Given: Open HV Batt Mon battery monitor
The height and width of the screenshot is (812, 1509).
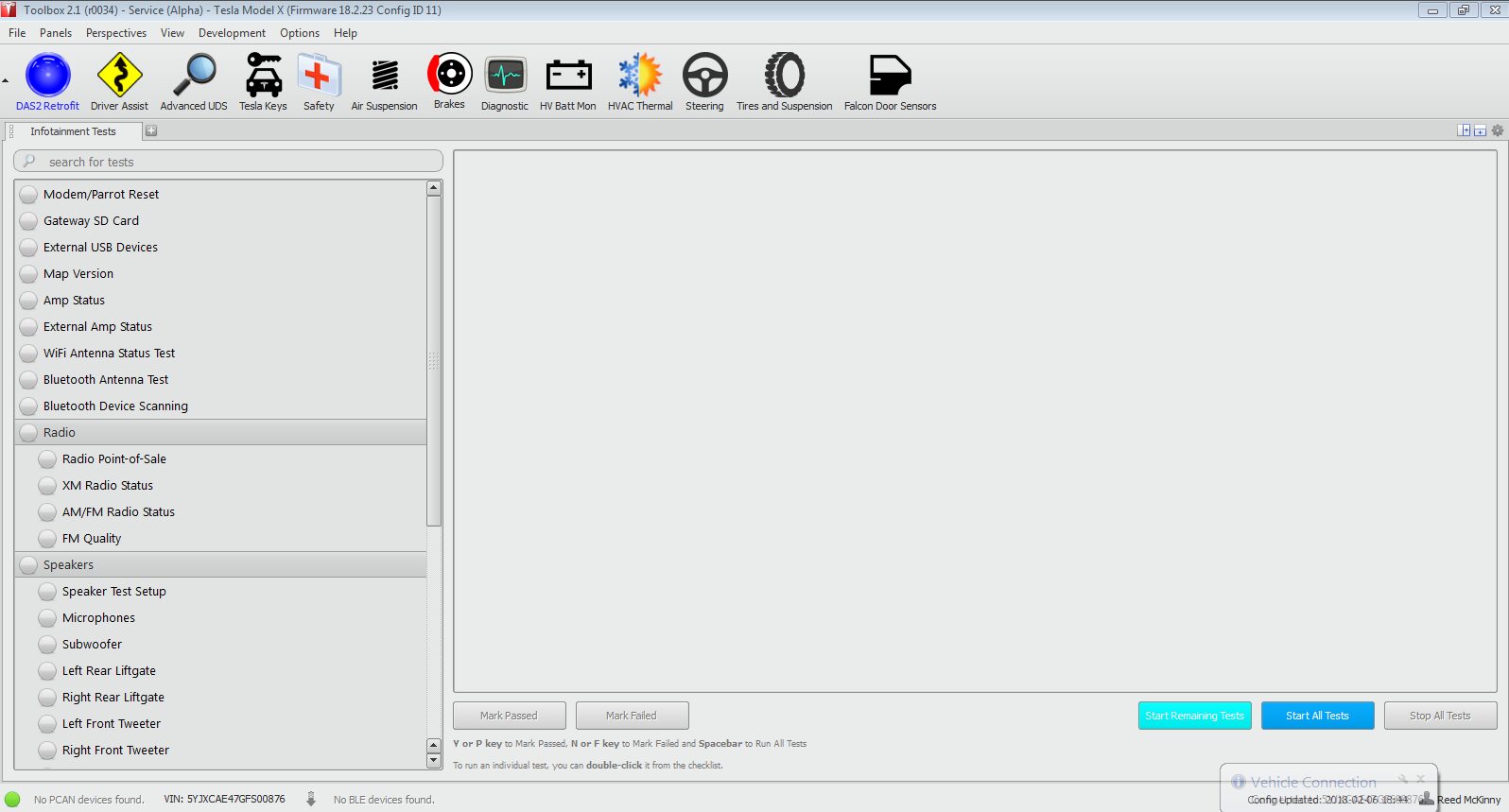Looking at the screenshot, I should 567,81.
